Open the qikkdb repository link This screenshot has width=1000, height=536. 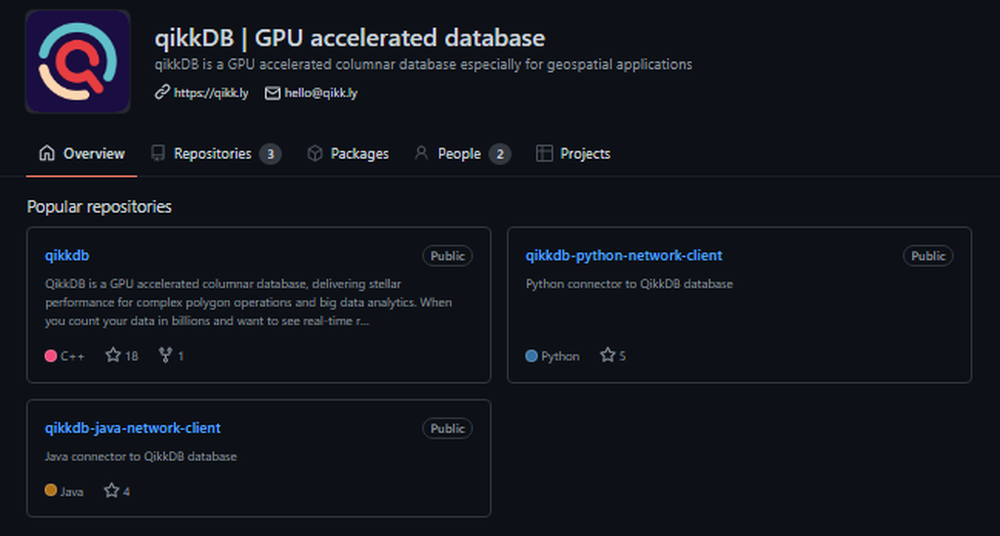tap(67, 256)
